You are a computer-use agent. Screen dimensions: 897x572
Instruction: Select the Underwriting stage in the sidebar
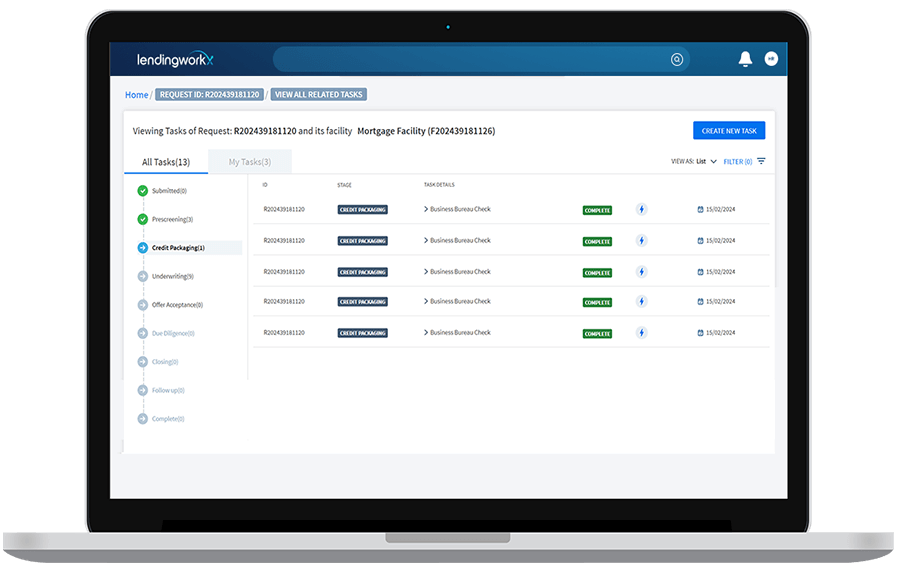point(172,276)
